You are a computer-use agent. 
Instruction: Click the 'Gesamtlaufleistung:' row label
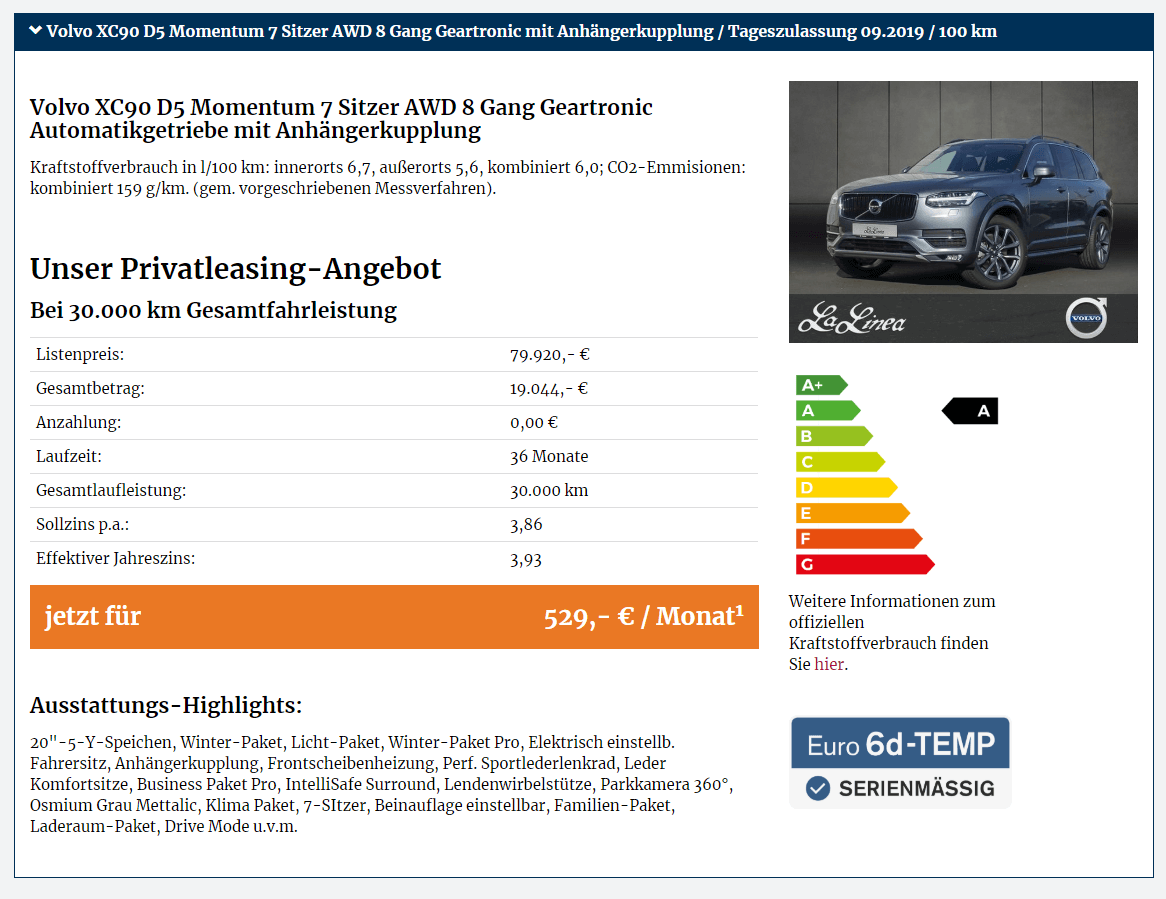pyautogui.click(x=111, y=491)
